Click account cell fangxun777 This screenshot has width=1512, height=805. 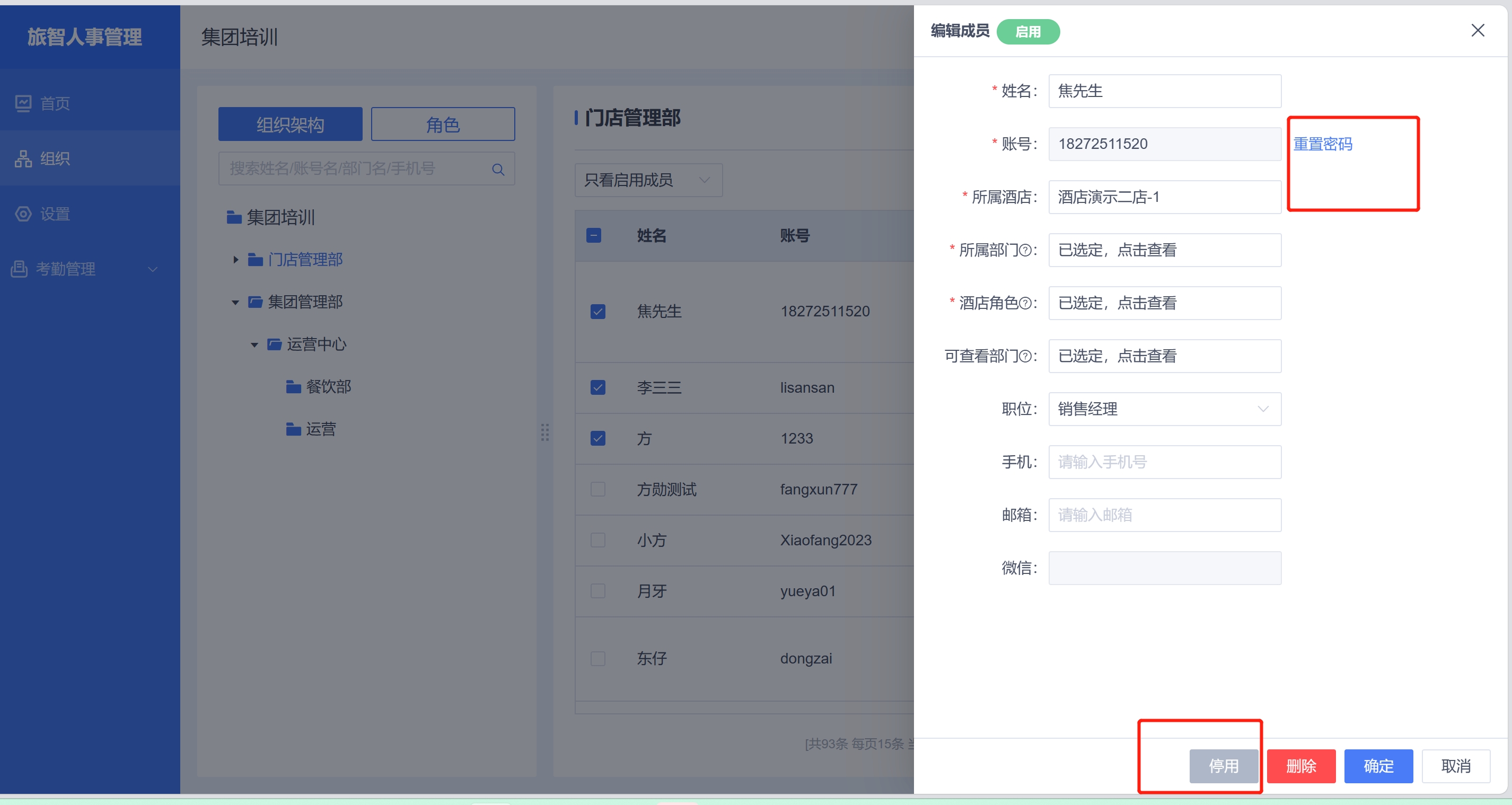click(x=819, y=489)
